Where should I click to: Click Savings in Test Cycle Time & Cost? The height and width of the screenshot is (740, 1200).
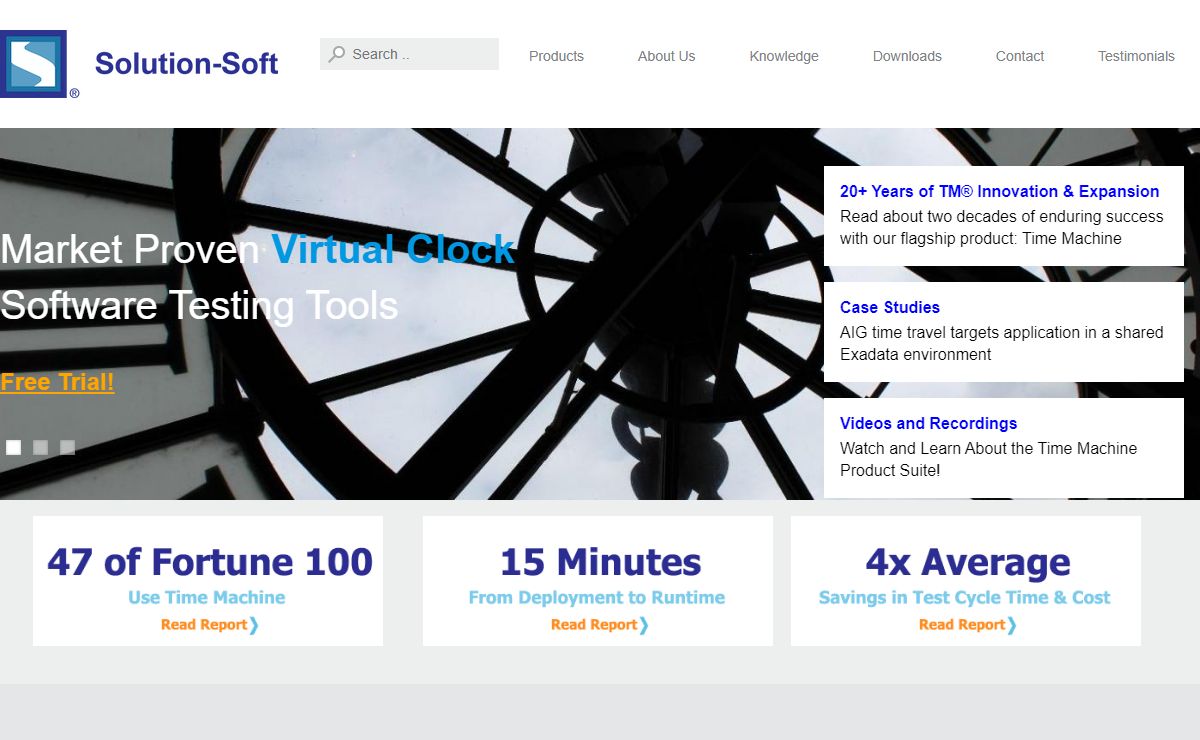[965, 597]
